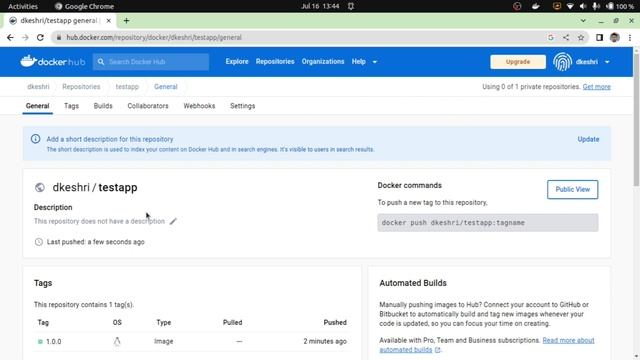
Task: Click the browser forward arrow
Action: tap(25, 38)
